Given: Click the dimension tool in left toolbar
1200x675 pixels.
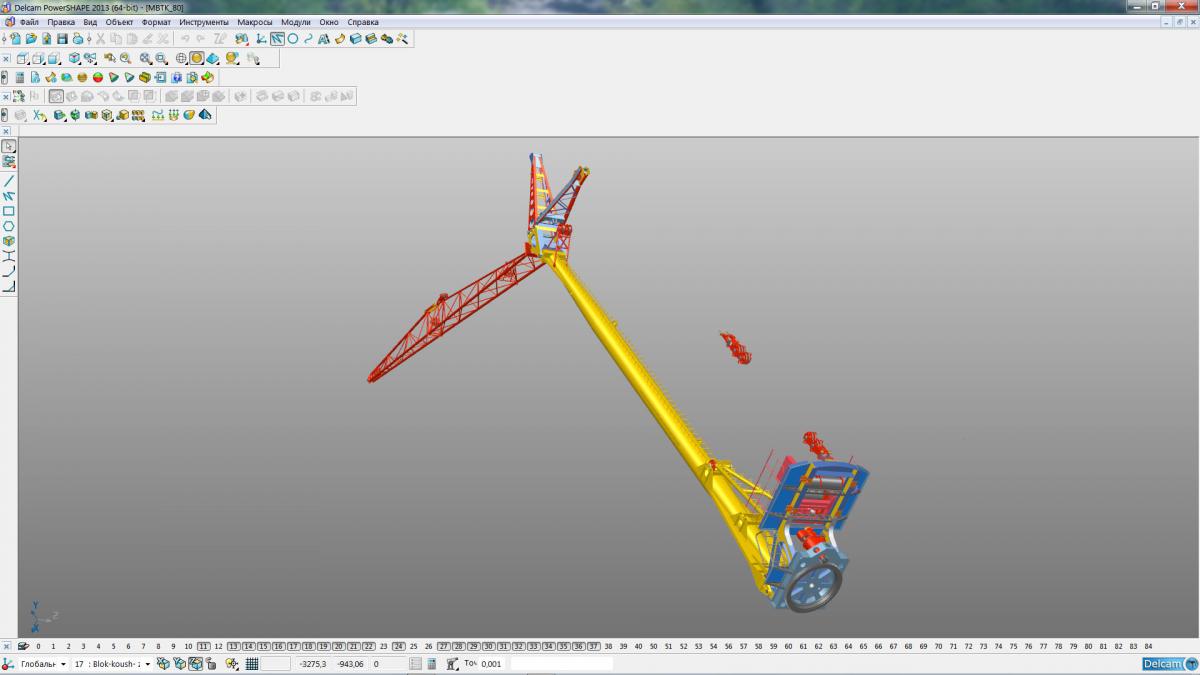Looking at the screenshot, I should (8, 256).
